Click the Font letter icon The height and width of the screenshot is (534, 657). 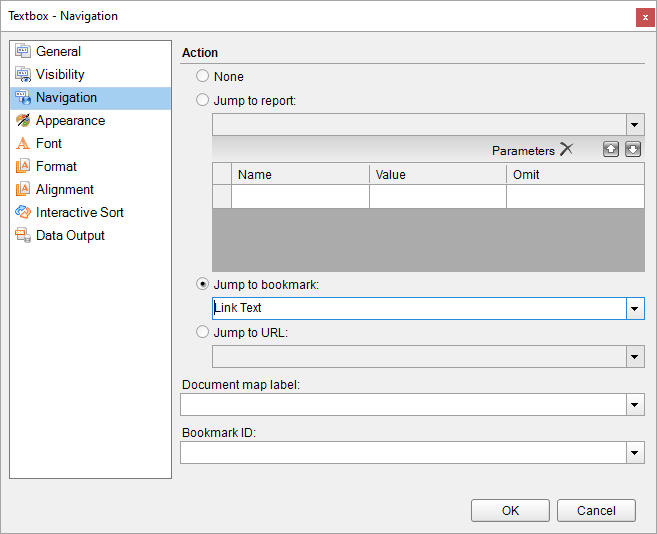(23, 143)
